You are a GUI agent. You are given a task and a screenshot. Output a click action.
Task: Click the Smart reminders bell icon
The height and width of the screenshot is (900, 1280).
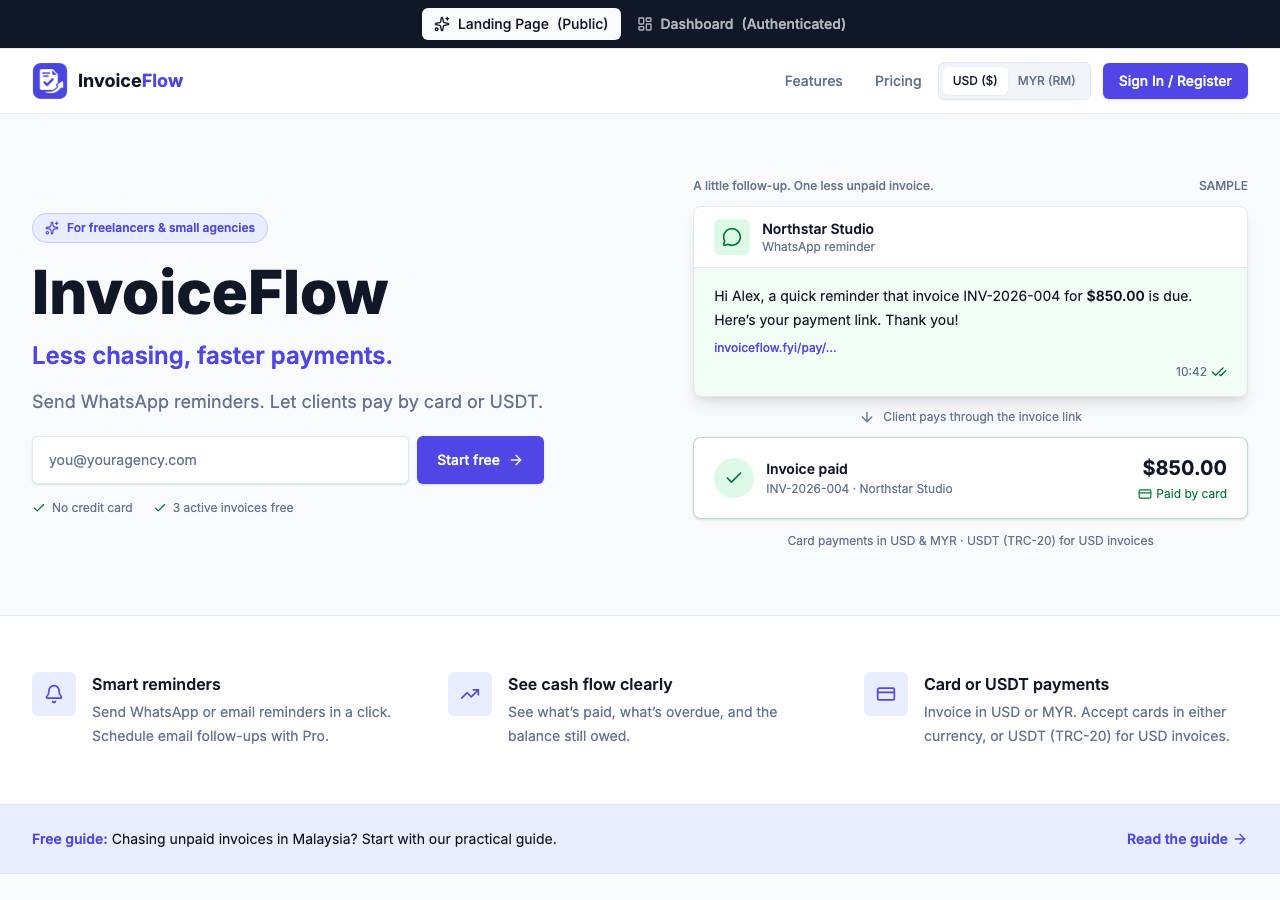click(54, 694)
